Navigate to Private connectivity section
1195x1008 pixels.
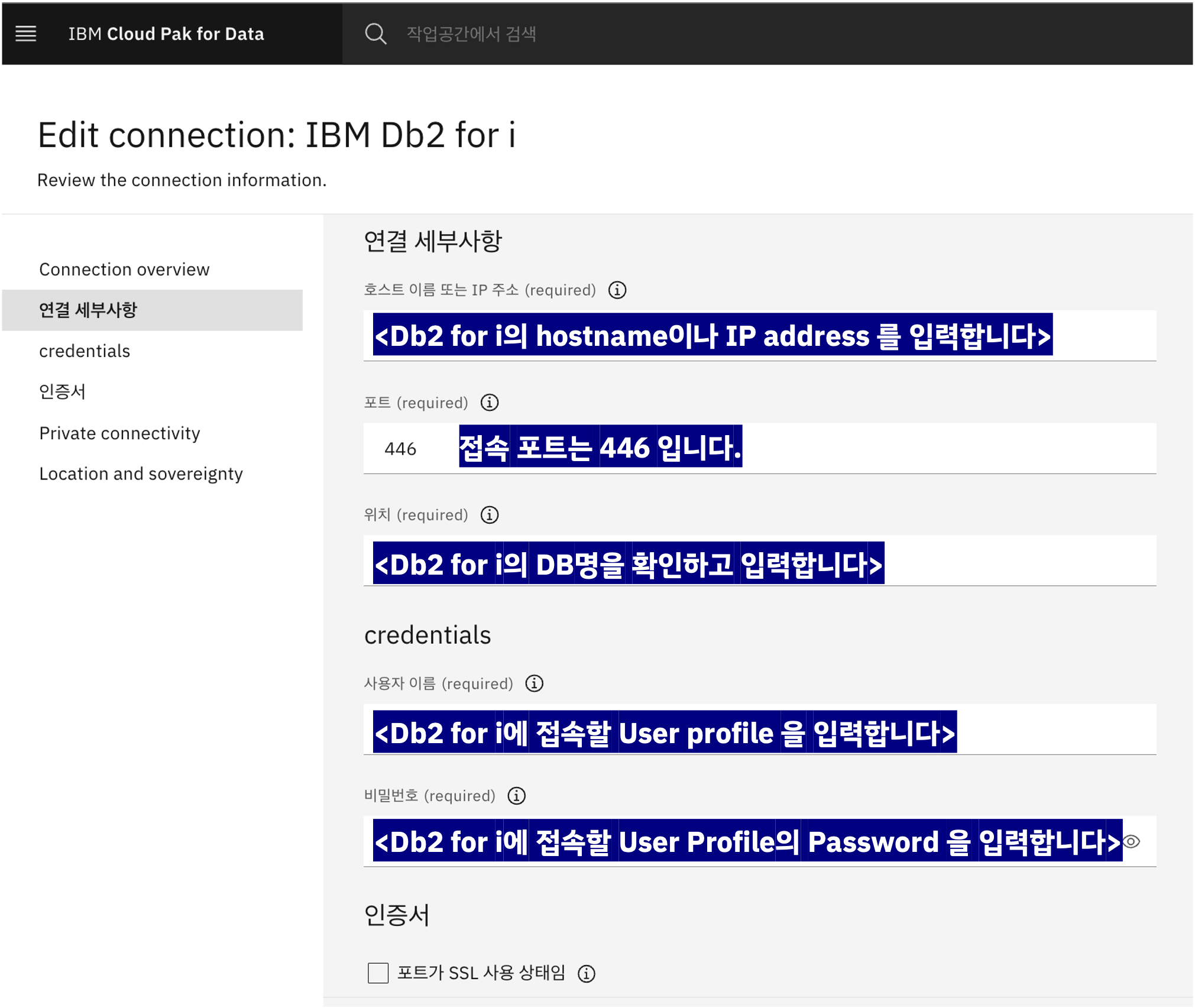tap(119, 433)
